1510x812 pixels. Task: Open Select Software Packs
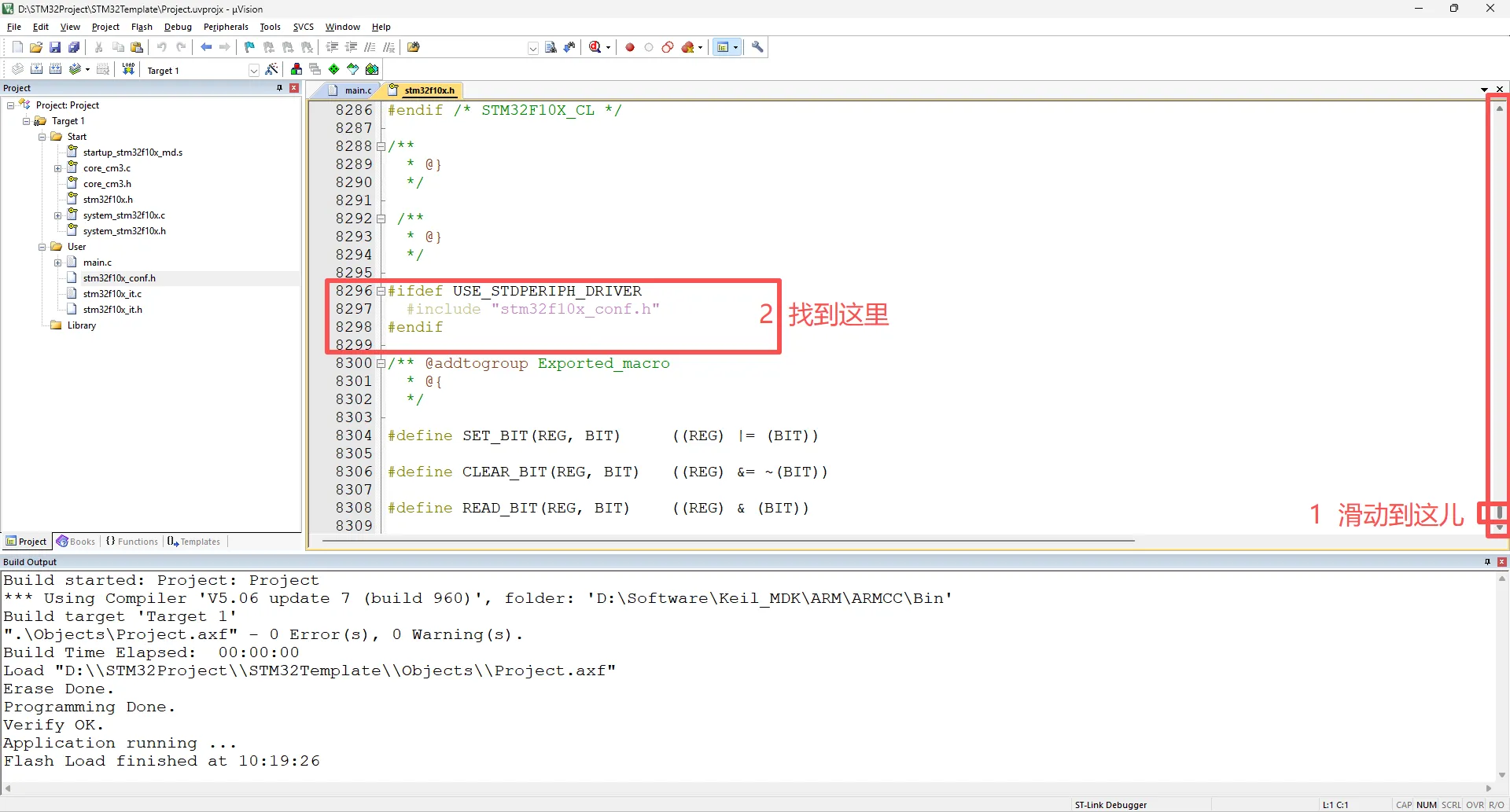[353, 69]
